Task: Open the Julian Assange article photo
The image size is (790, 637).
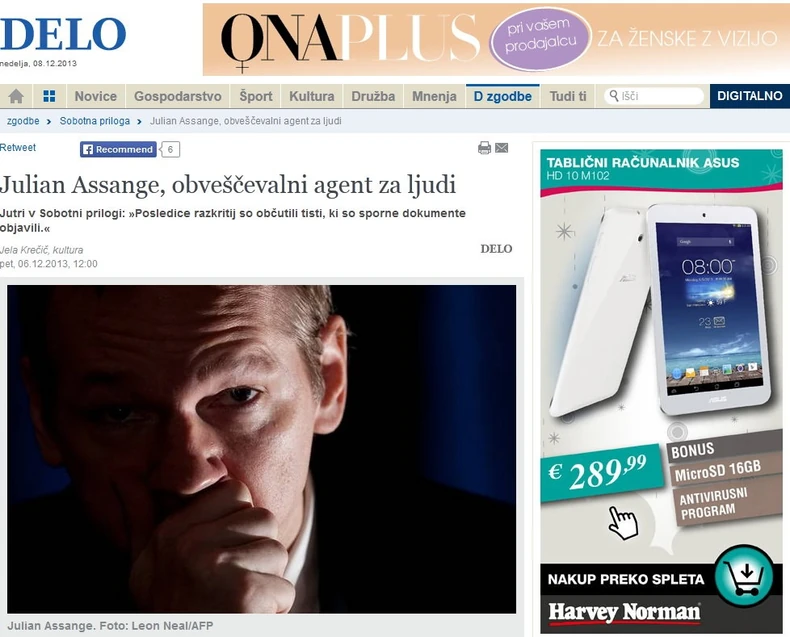Action: (261, 449)
